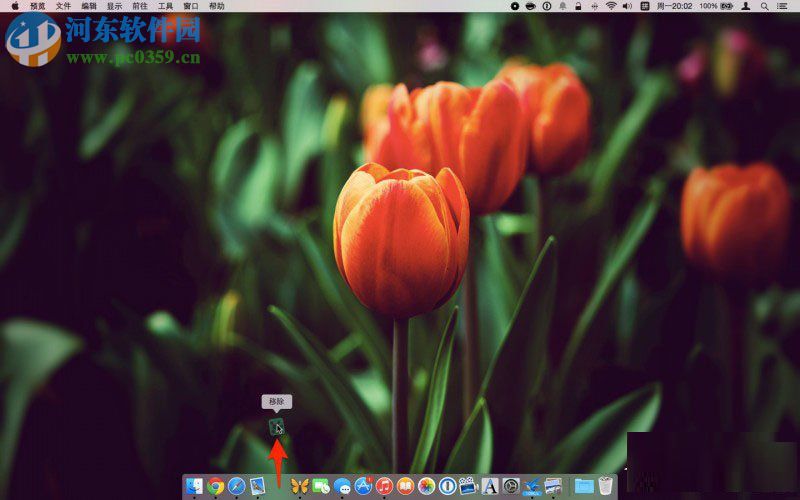800x500 pixels.
Task: Click the notification bell menu bar icon
Action: [563, 6]
